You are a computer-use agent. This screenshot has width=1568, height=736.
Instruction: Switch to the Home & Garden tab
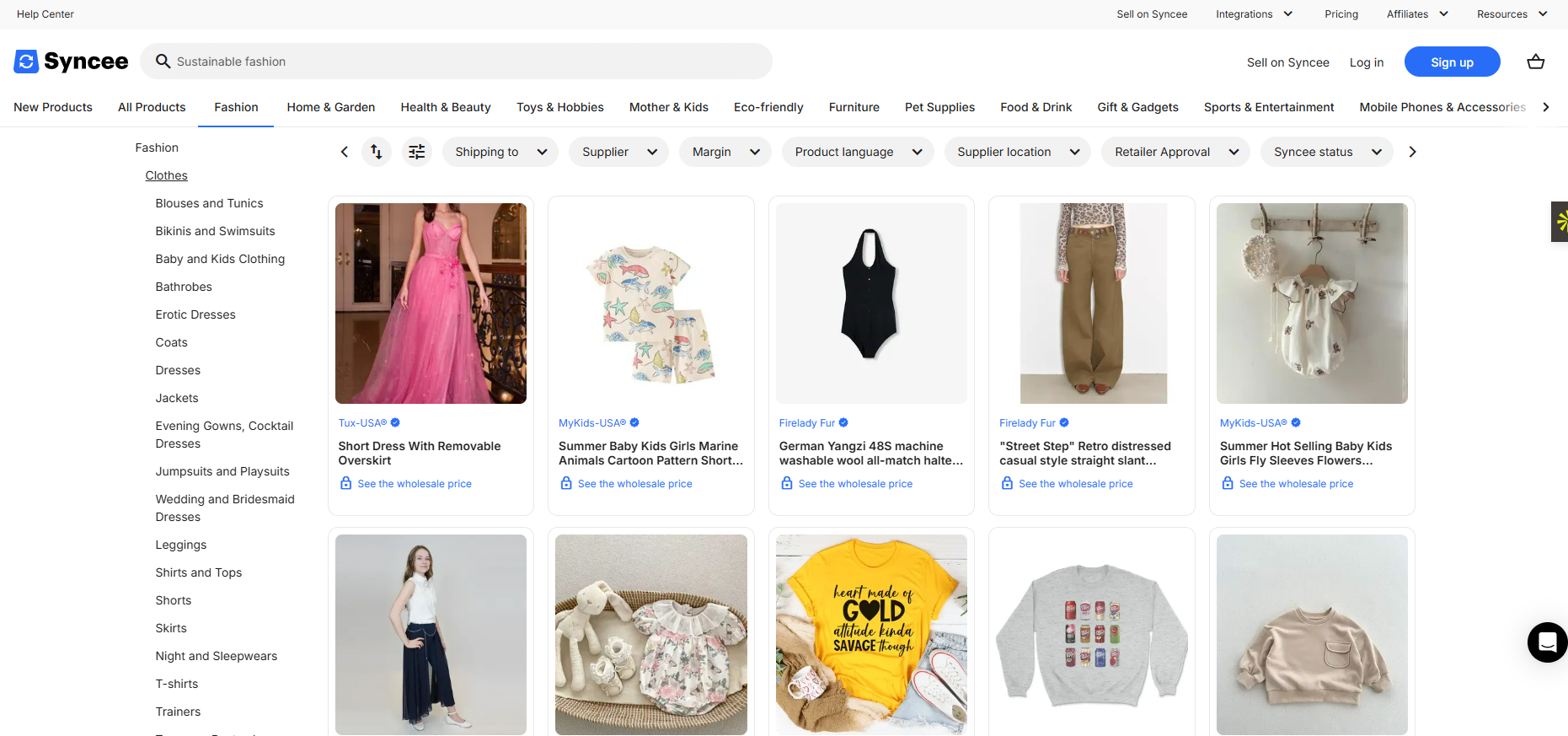pyautogui.click(x=330, y=107)
